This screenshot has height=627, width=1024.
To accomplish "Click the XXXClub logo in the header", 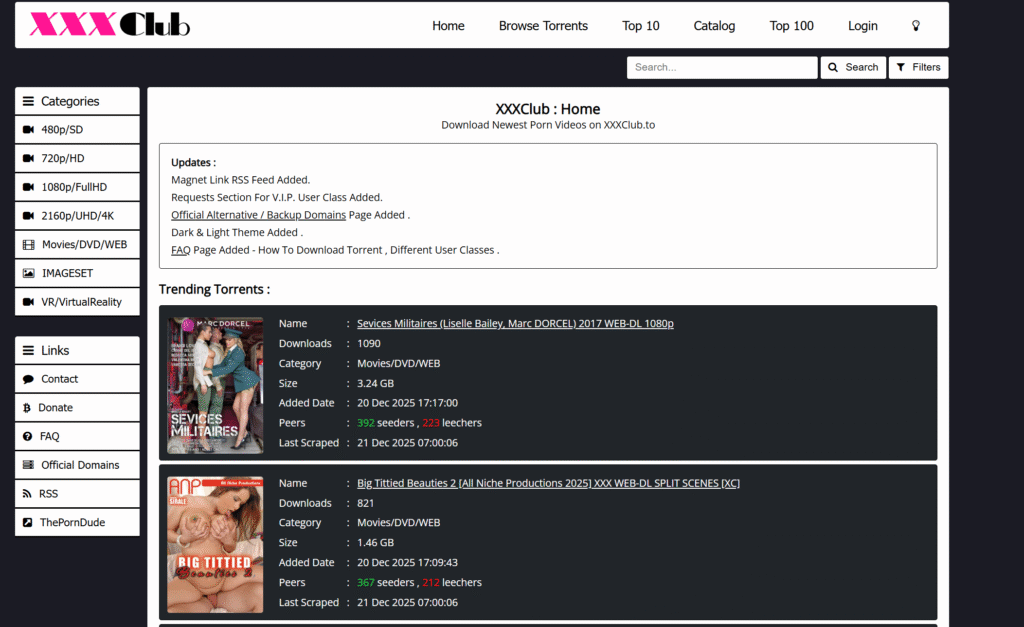I will [x=110, y=24].
